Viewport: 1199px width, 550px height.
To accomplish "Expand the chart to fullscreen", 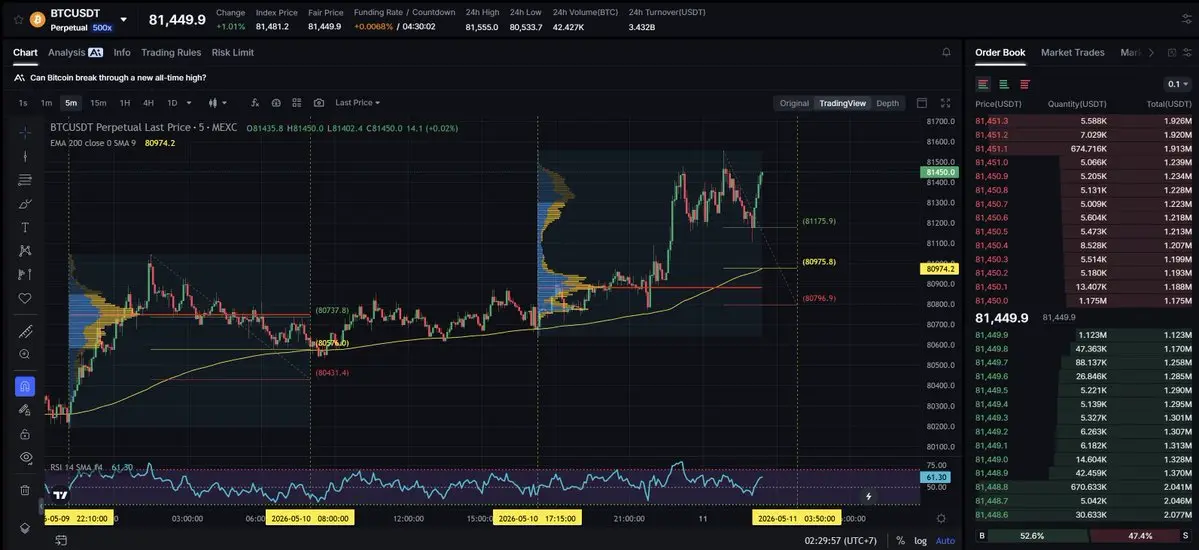I will [x=946, y=103].
